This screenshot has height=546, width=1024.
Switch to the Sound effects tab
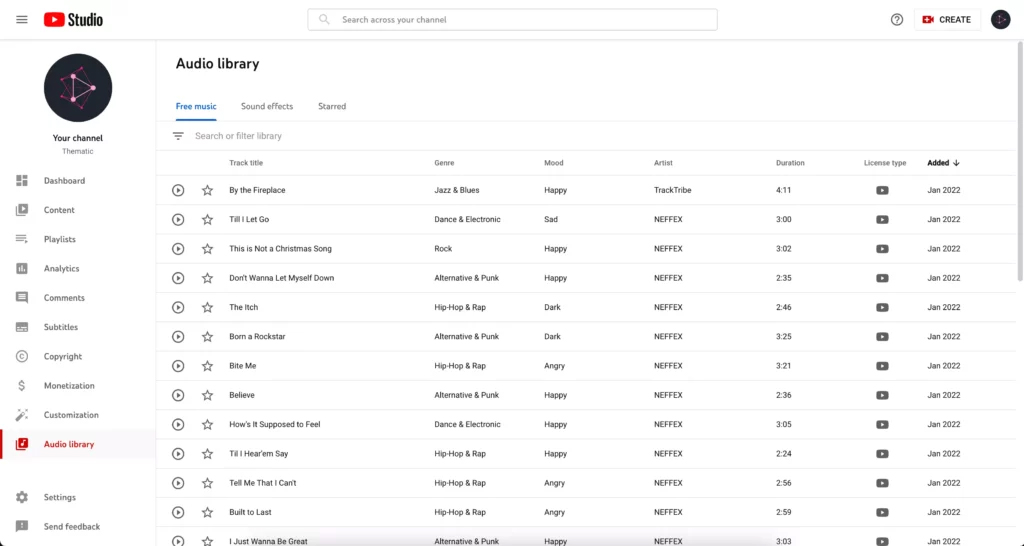267,106
